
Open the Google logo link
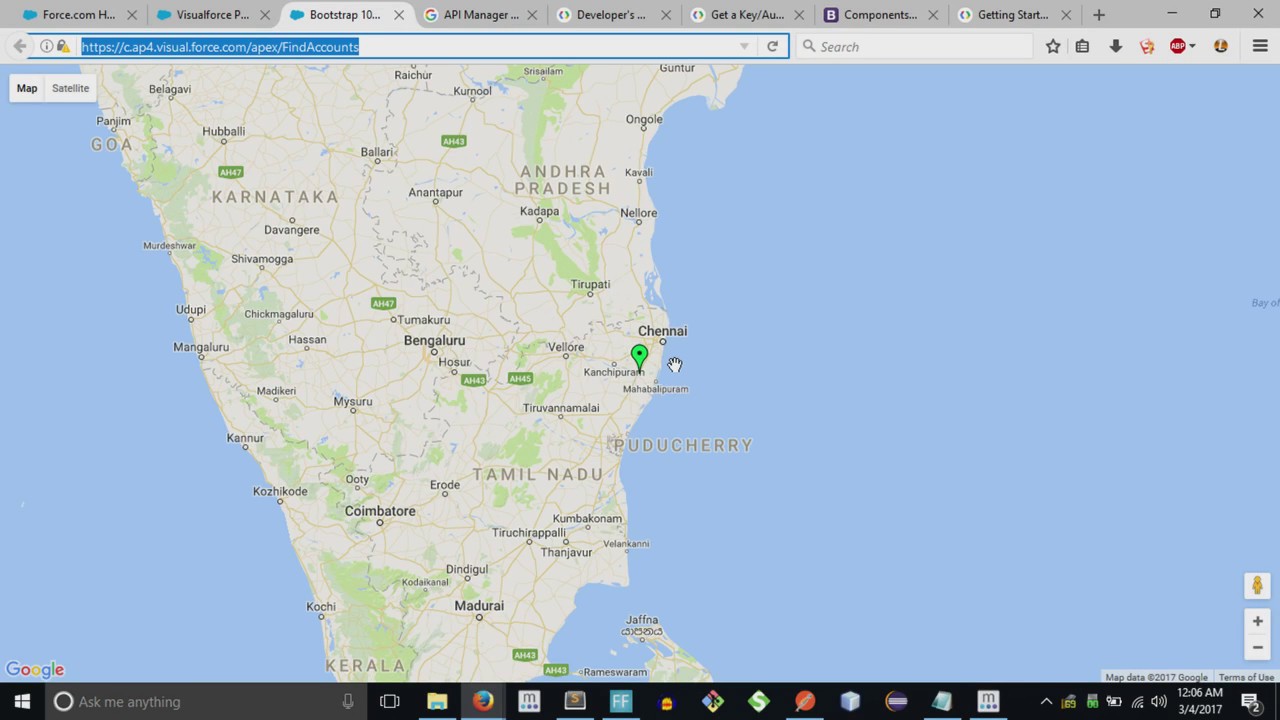point(35,670)
